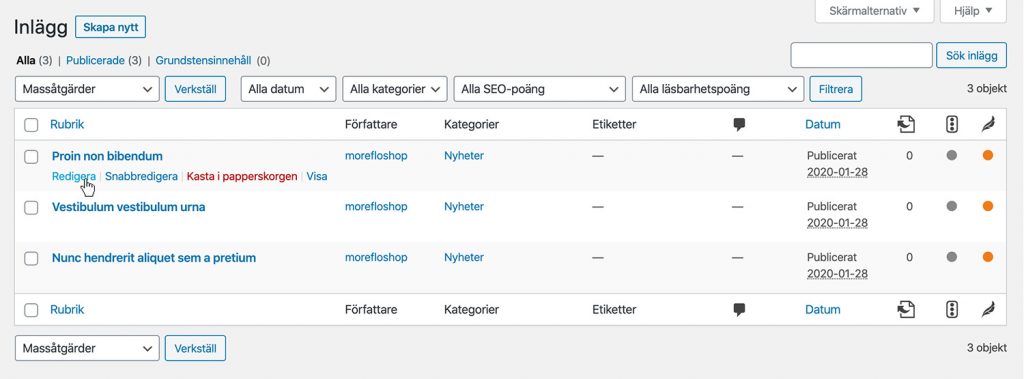Click top 3 objekt count text
The image size is (1024, 379).
[987, 88]
